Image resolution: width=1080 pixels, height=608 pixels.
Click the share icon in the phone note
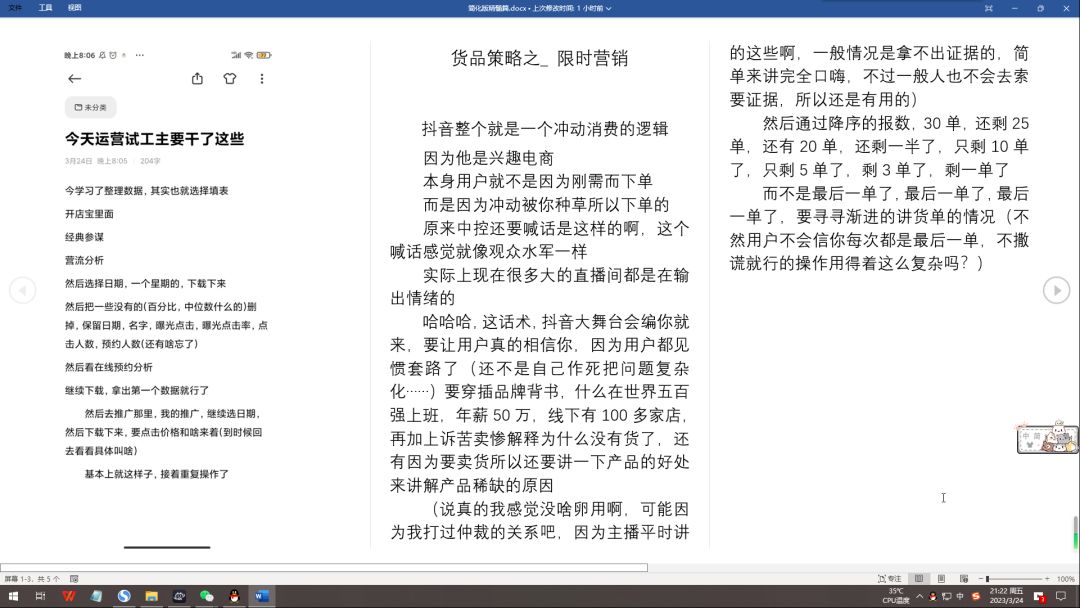click(198, 78)
